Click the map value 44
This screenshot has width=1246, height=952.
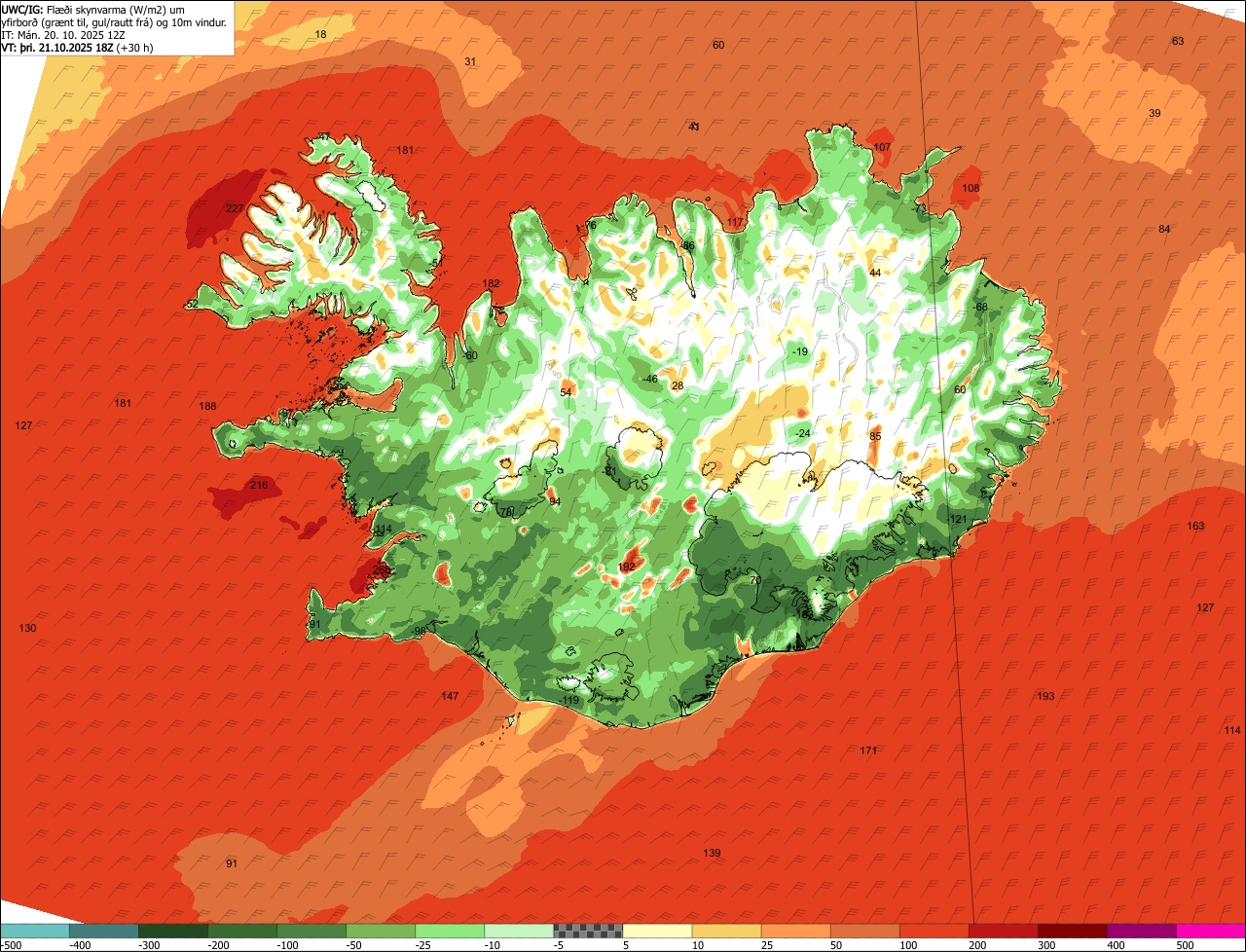875,273
